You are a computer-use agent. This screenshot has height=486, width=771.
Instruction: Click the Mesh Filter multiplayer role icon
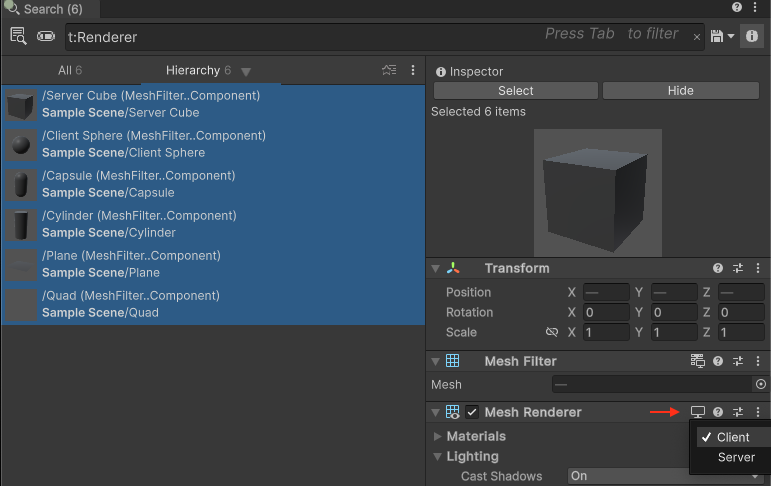click(x=698, y=361)
